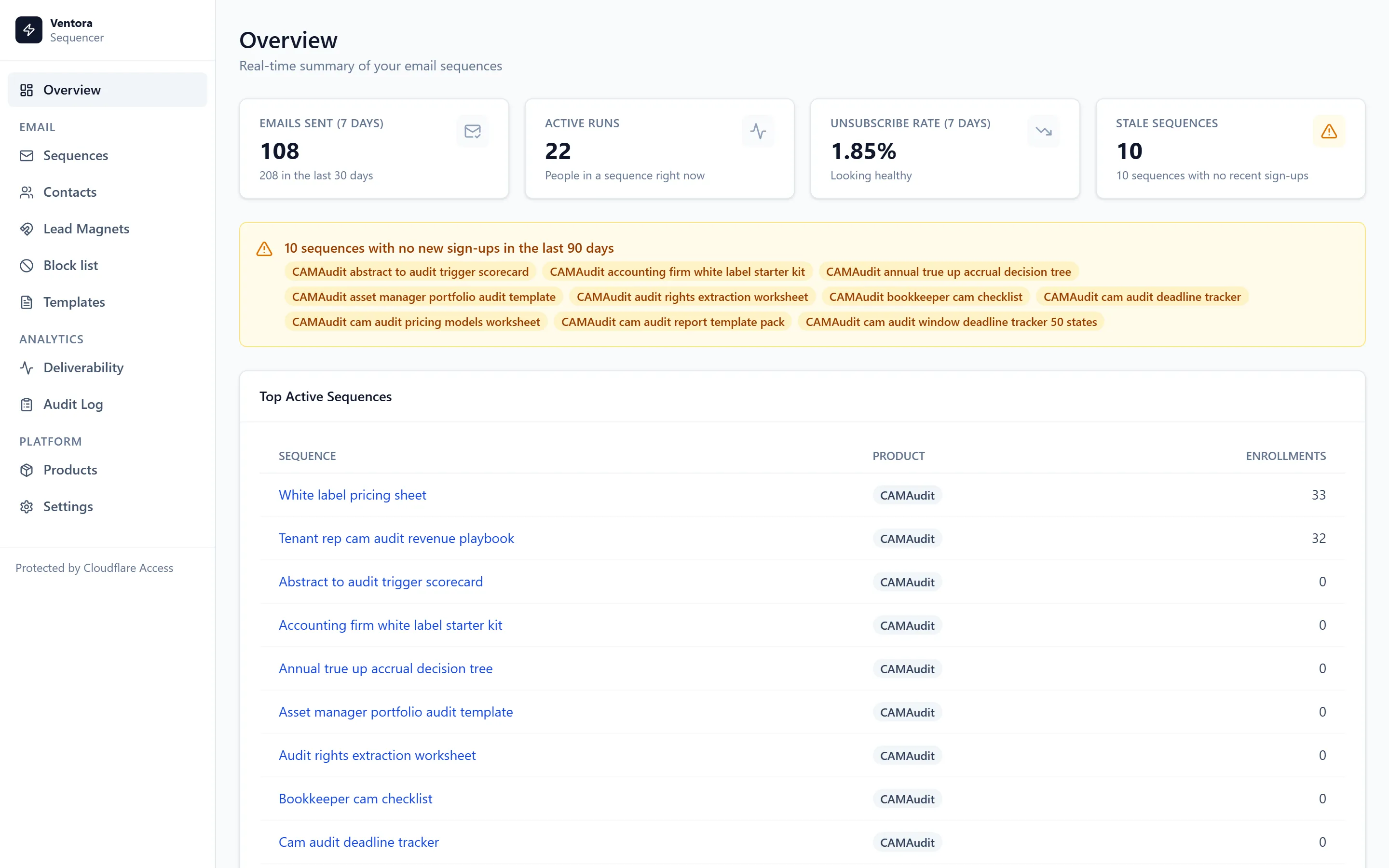Click the 108 emails sent value
The height and width of the screenshot is (868, 1389).
coord(280,151)
